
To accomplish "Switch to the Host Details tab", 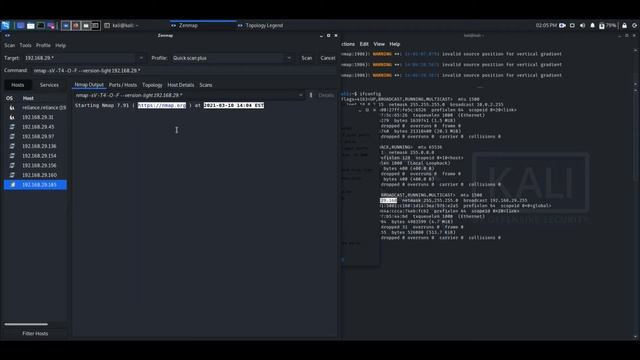I will pyautogui.click(x=181, y=85).
